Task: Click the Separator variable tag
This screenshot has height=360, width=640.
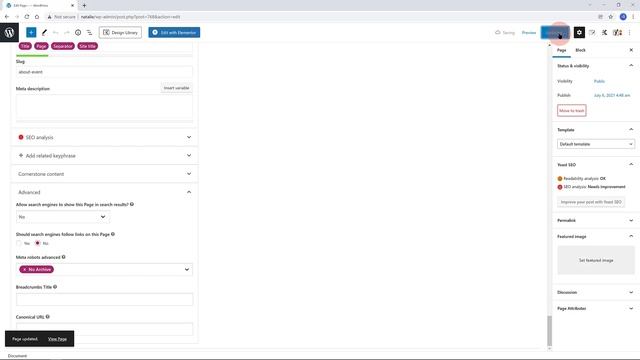Action: tap(63, 46)
